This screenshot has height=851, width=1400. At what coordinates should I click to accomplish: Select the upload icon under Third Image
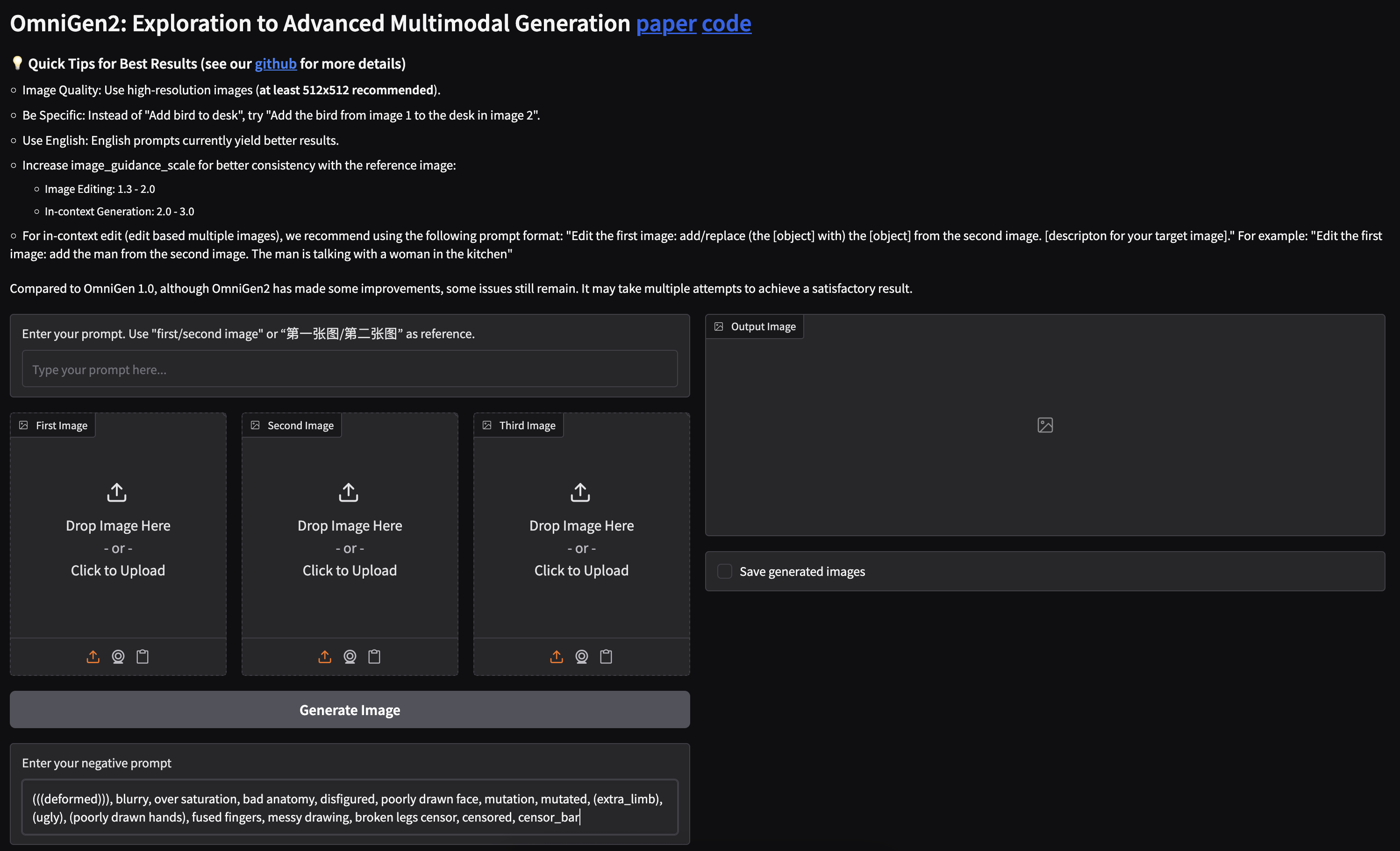click(556, 657)
